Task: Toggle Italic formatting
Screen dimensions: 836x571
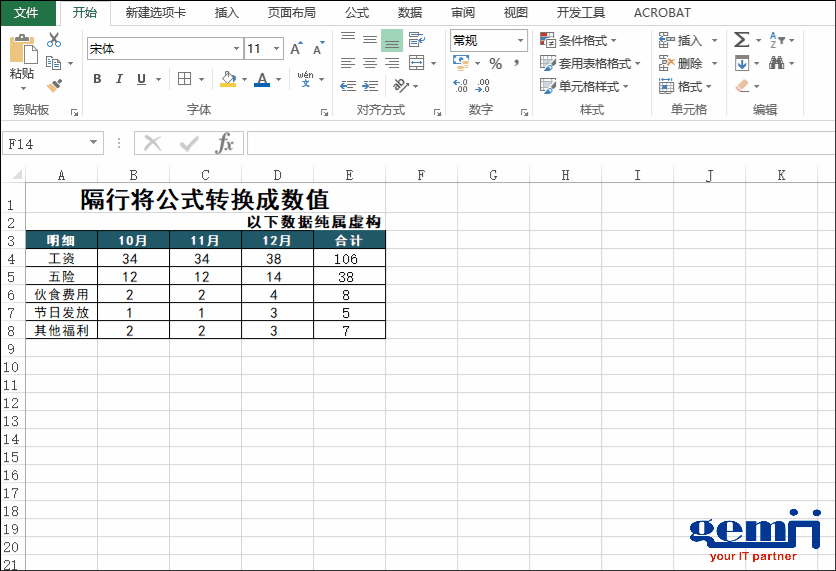Action: tap(119, 79)
